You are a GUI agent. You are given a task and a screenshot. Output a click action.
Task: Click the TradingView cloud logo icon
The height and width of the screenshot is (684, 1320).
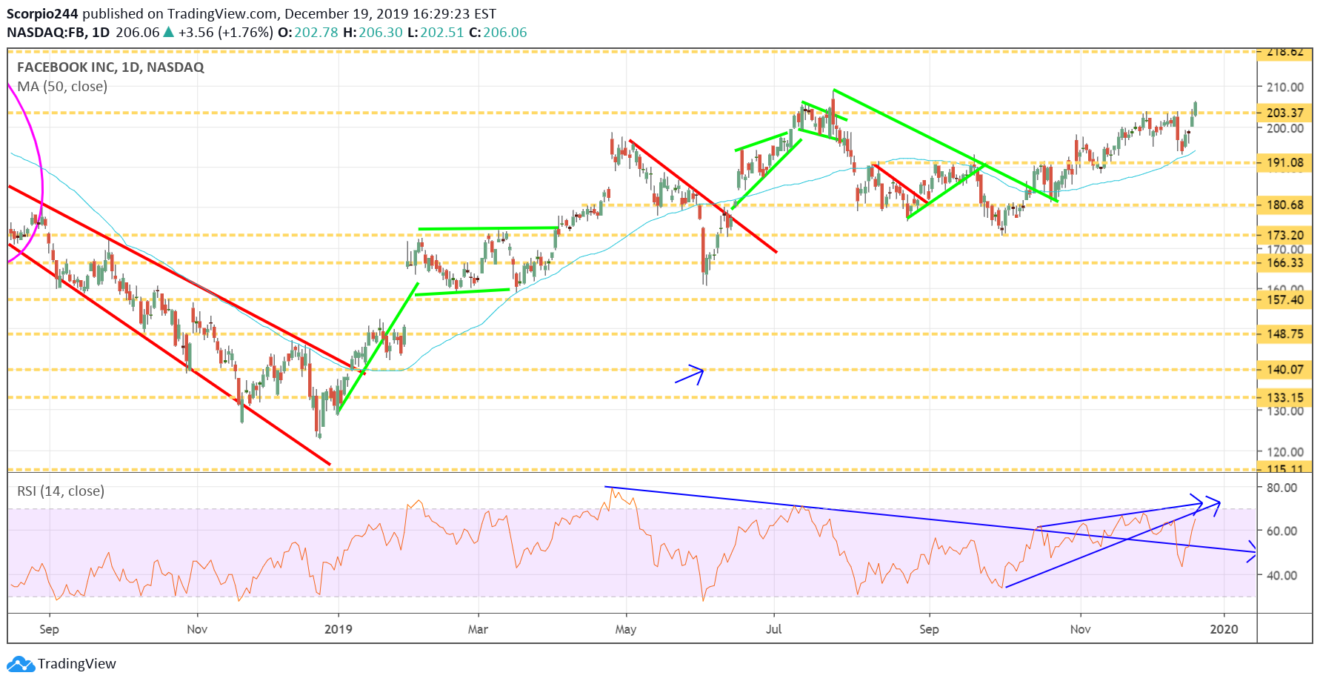pyautogui.click(x=19, y=664)
